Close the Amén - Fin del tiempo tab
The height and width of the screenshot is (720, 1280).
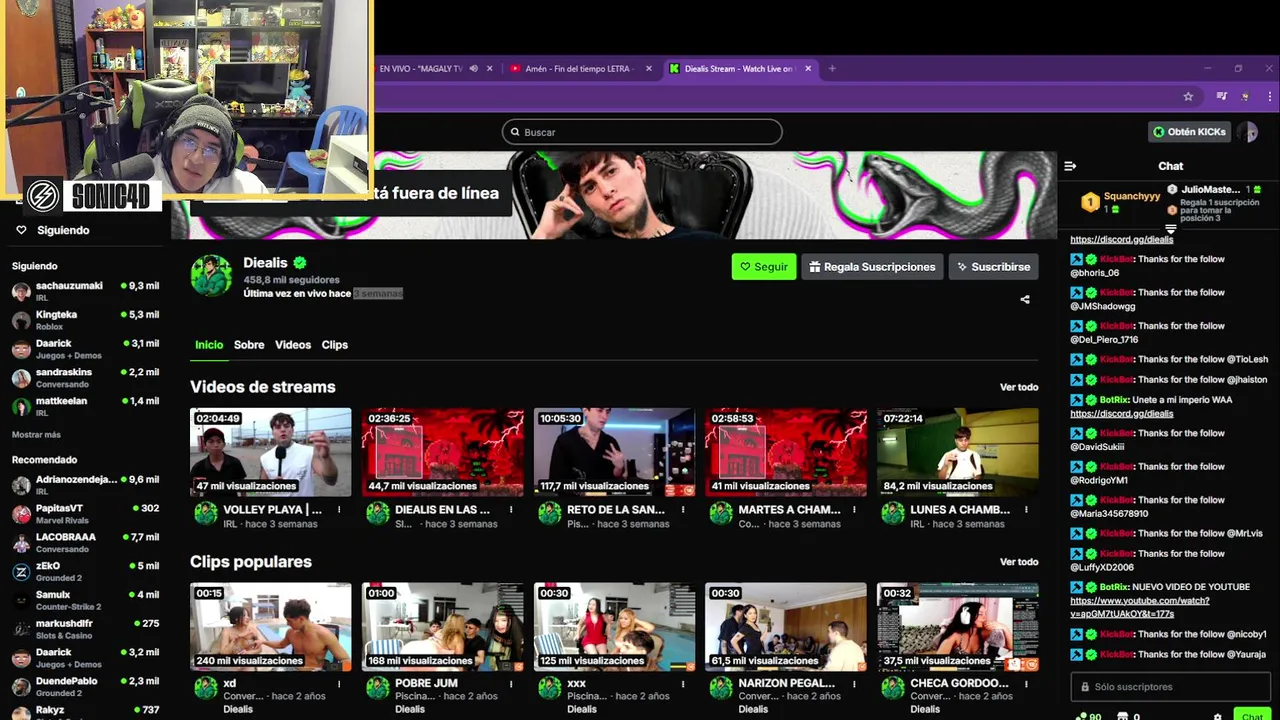point(648,68)
